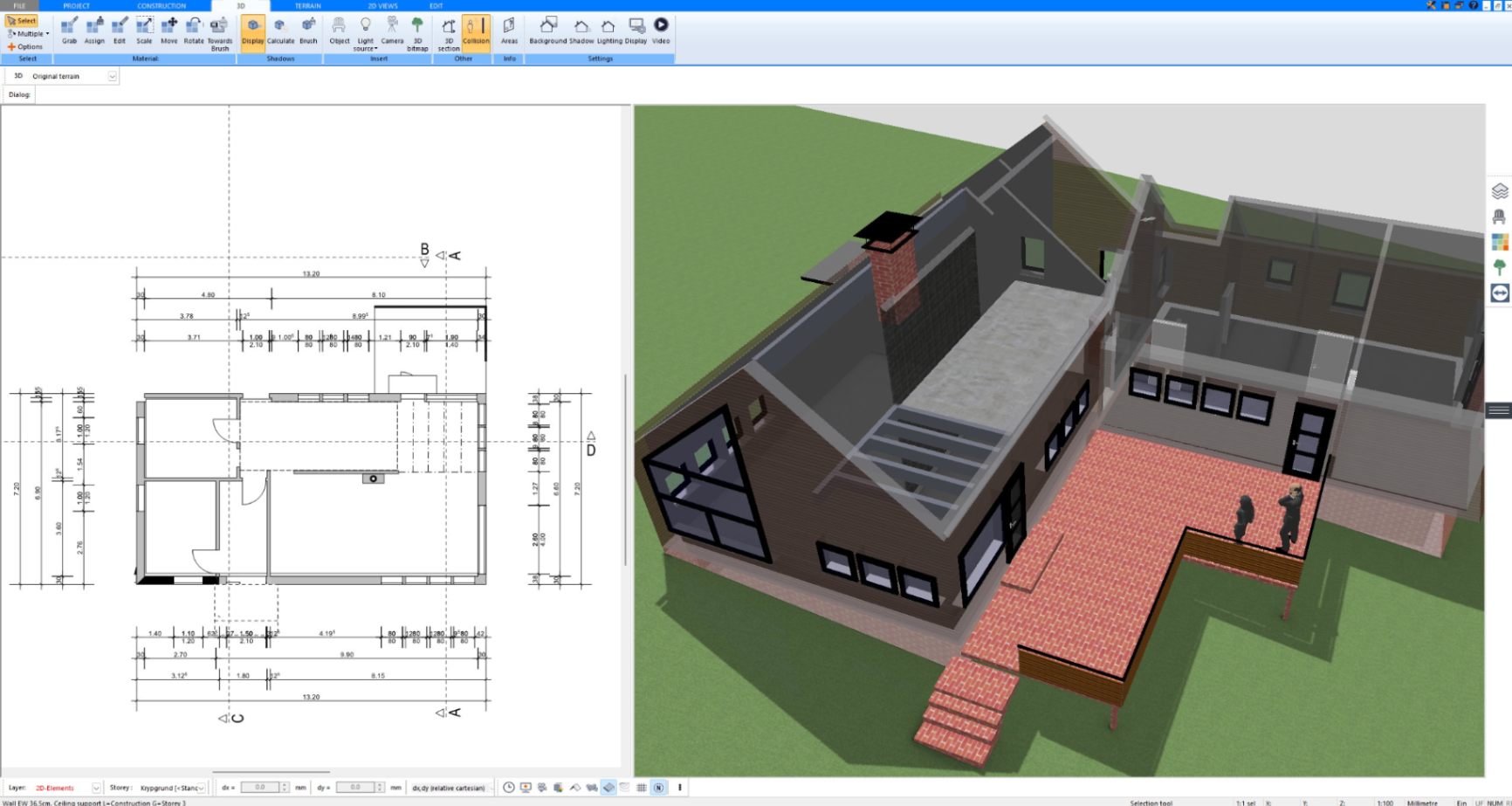This screenshot has width=1512, height=806.
Task: Activate the Move material tool
Action: (168, 30)
